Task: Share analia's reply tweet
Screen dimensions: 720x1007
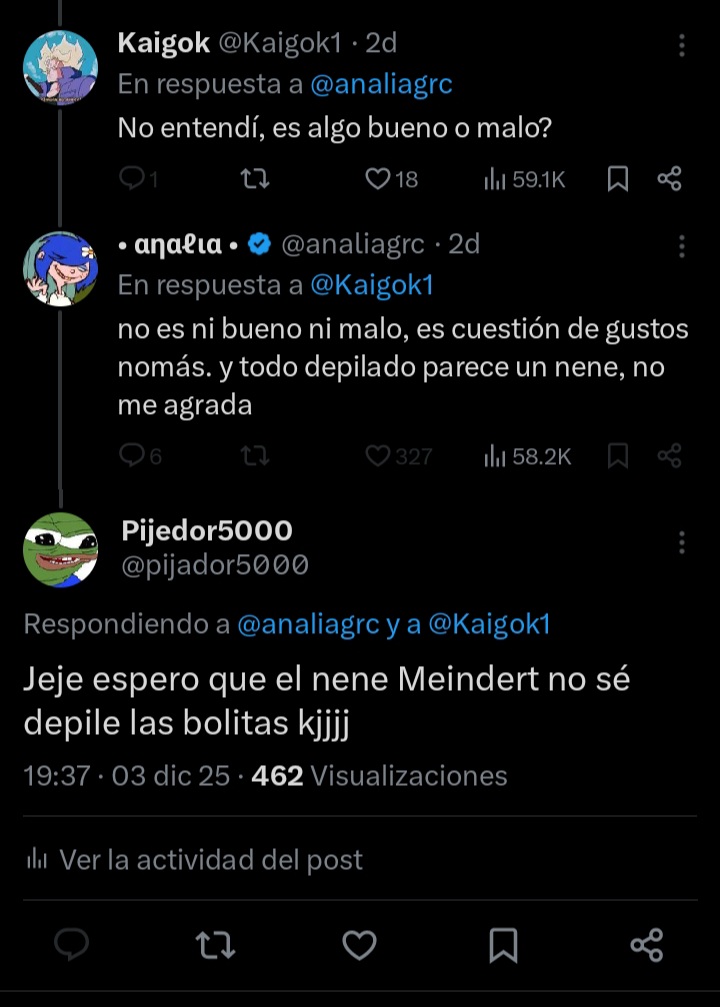Action: (669, 456)
